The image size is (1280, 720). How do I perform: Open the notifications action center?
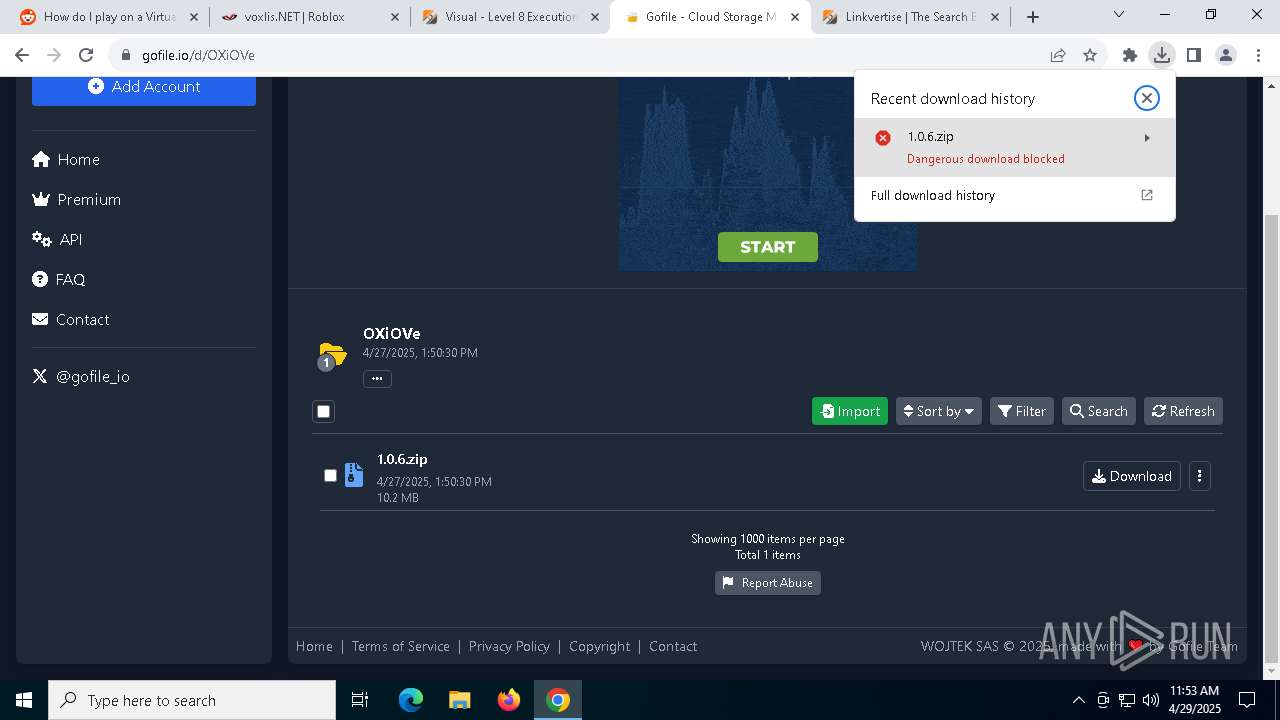coord(1247,700)
